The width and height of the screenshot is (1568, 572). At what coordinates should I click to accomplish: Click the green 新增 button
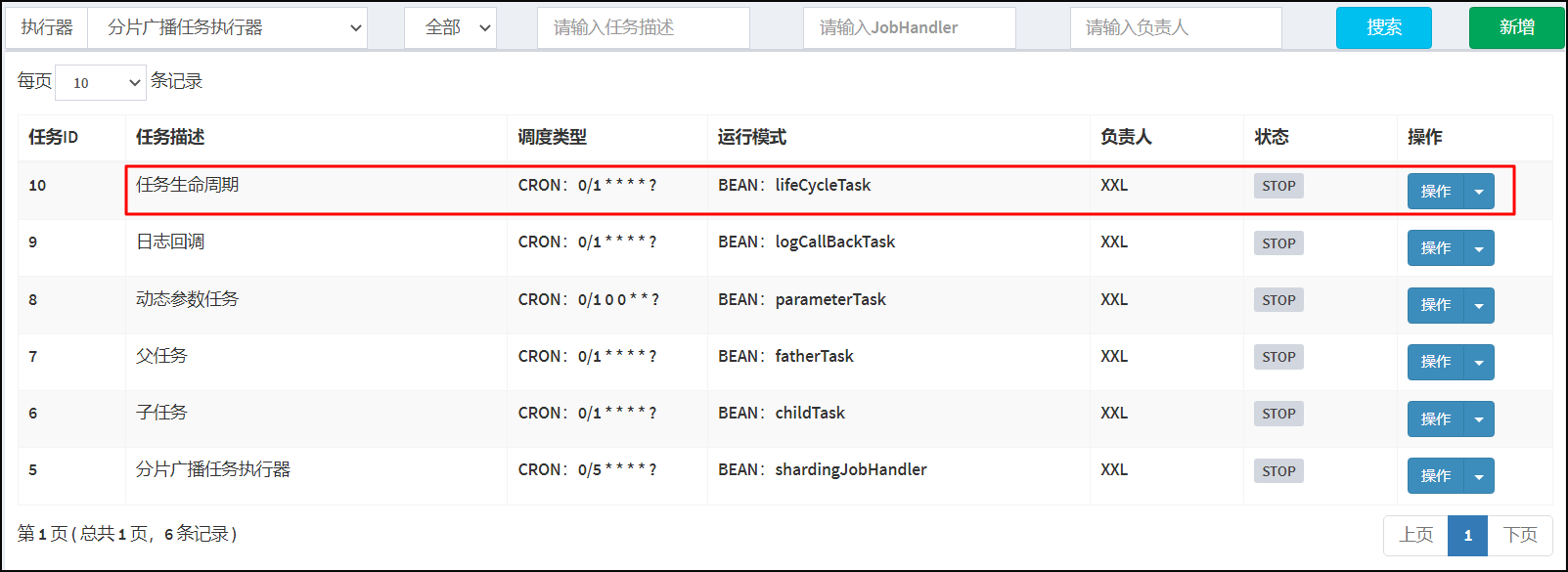tap(1517, 27)
